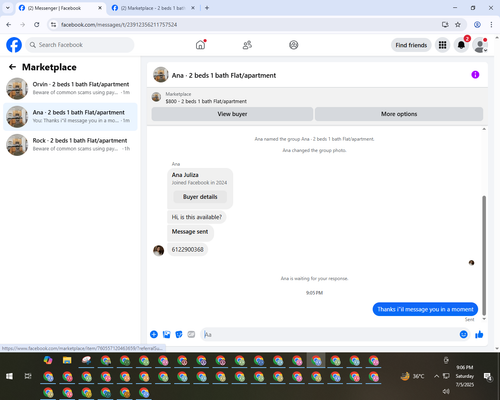Attach a photo with the image icon
Image resolution: width=500 pixels, height=400 pixels.
tap(166, 334)
